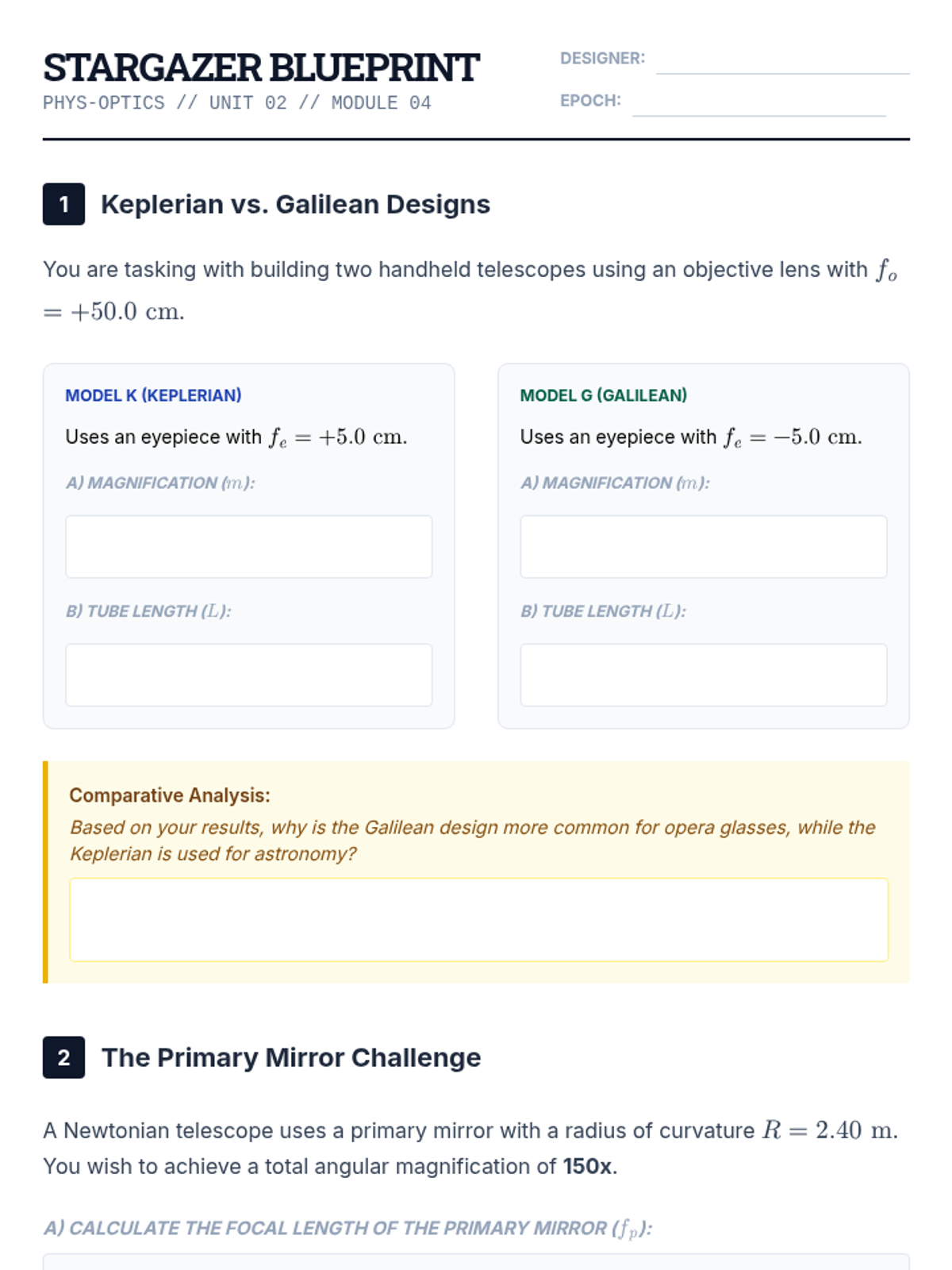
Task: Click the PHYS-OPTICS unit module subtitle
Action: tap(237, 103)
